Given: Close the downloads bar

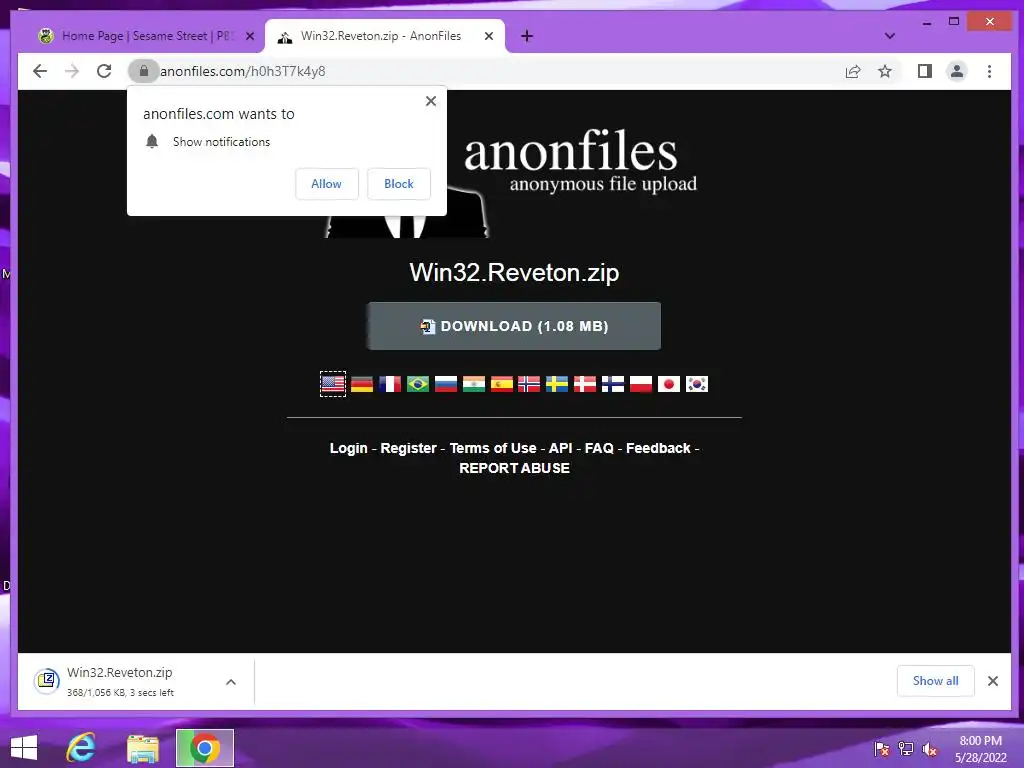Looking at the screenshot, I should (x=993, y=681).
